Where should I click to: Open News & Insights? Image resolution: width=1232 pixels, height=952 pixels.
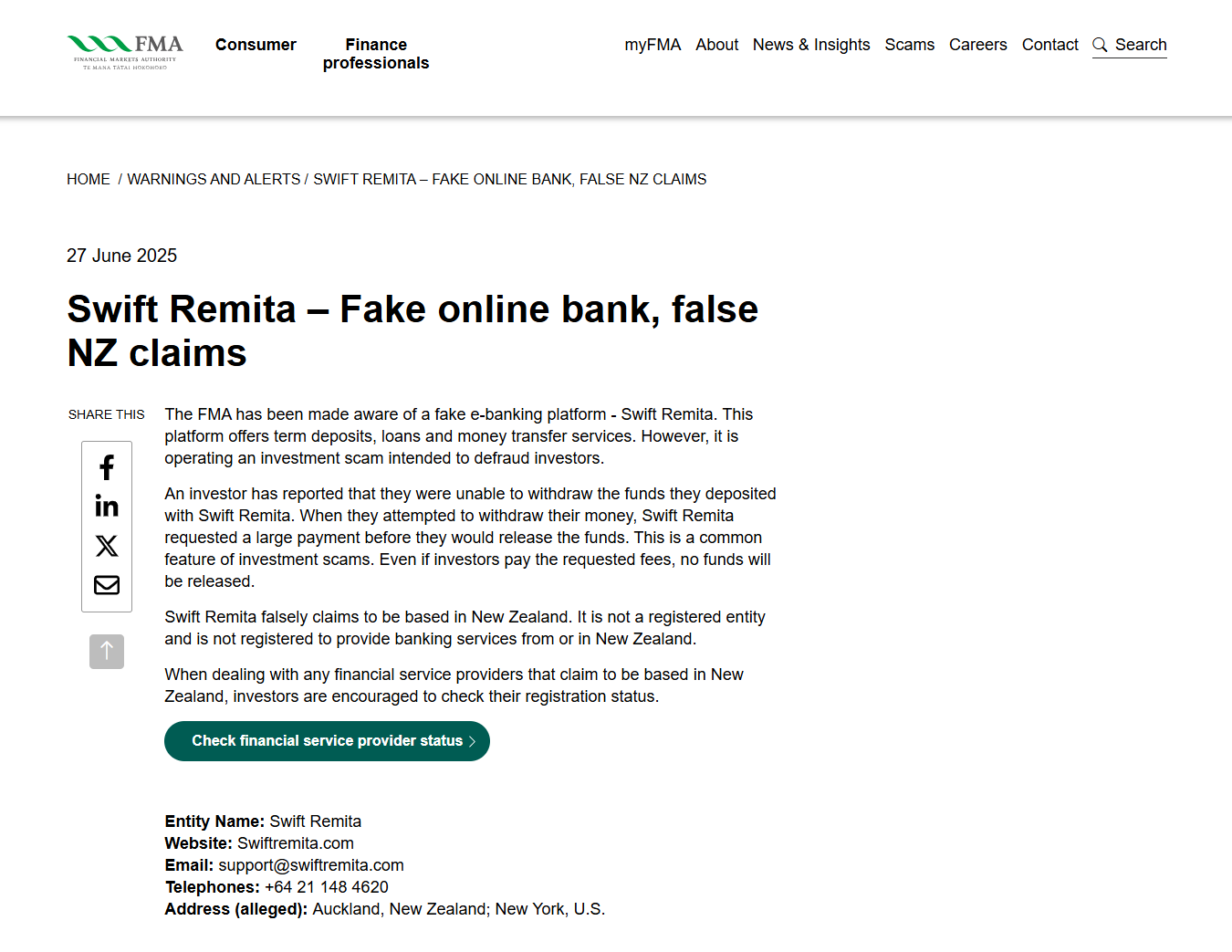pyautogui.click(x=811, y=45)
